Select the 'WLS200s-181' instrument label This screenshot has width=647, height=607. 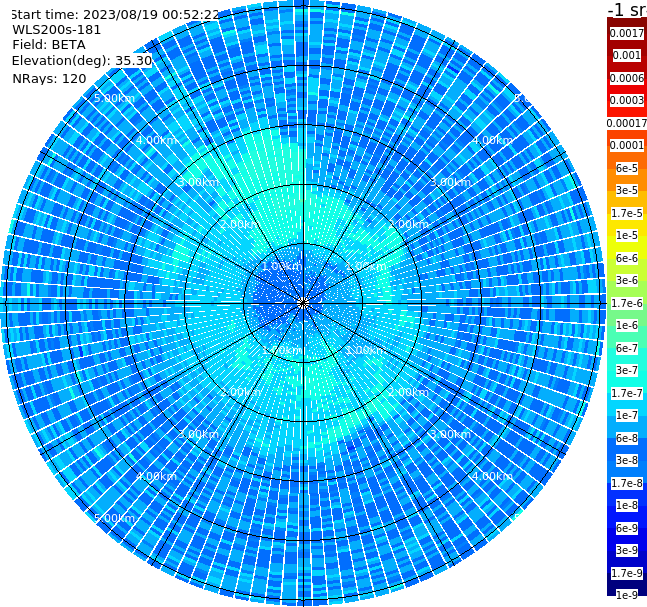coord(57,30)
